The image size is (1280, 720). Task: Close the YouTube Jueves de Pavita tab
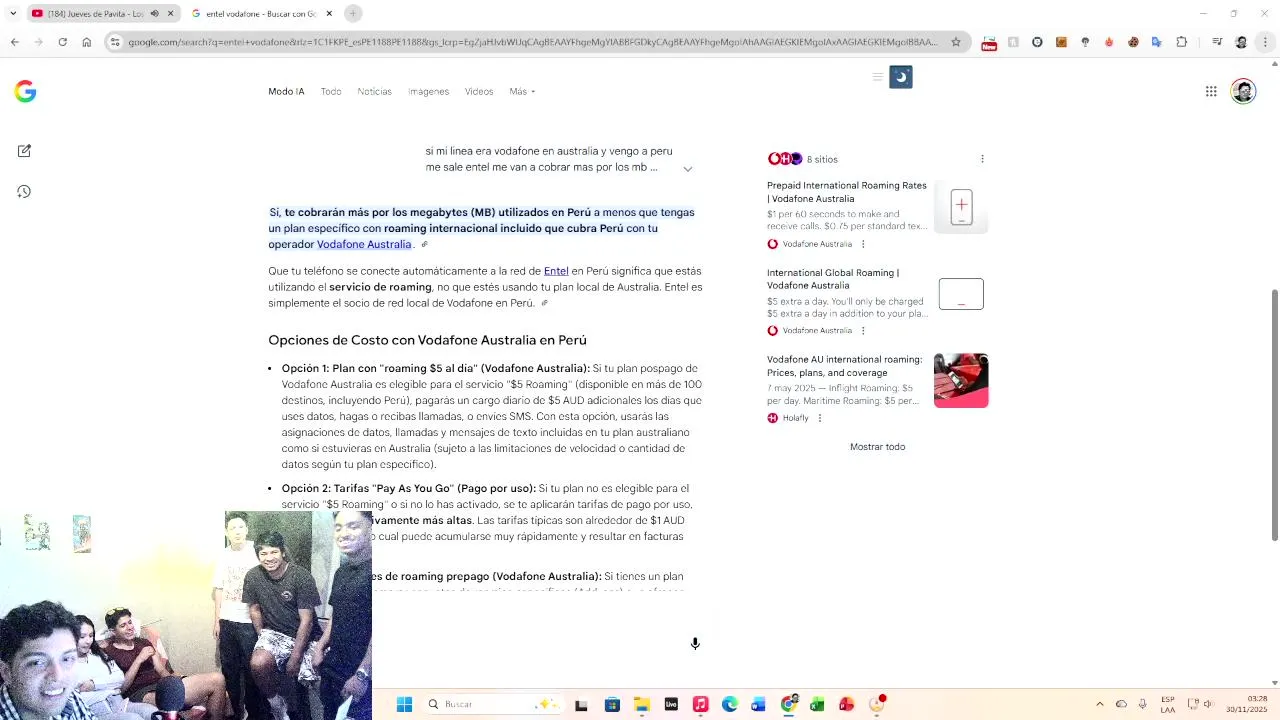170,14
